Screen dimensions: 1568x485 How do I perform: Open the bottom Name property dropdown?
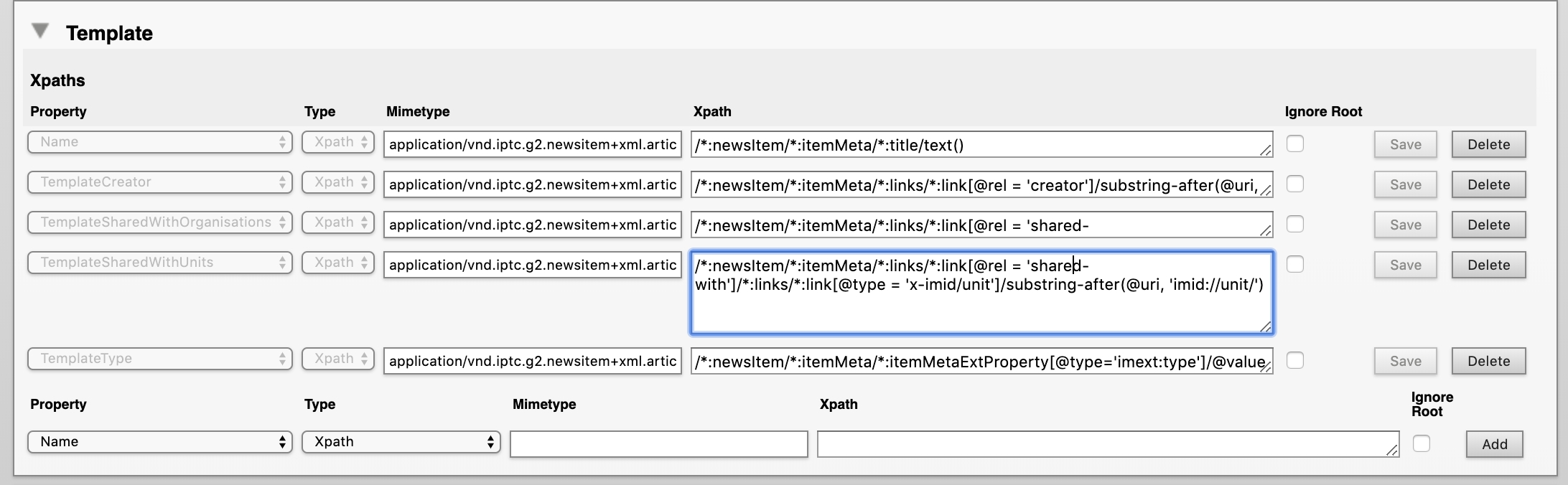(x=159, y=442)
